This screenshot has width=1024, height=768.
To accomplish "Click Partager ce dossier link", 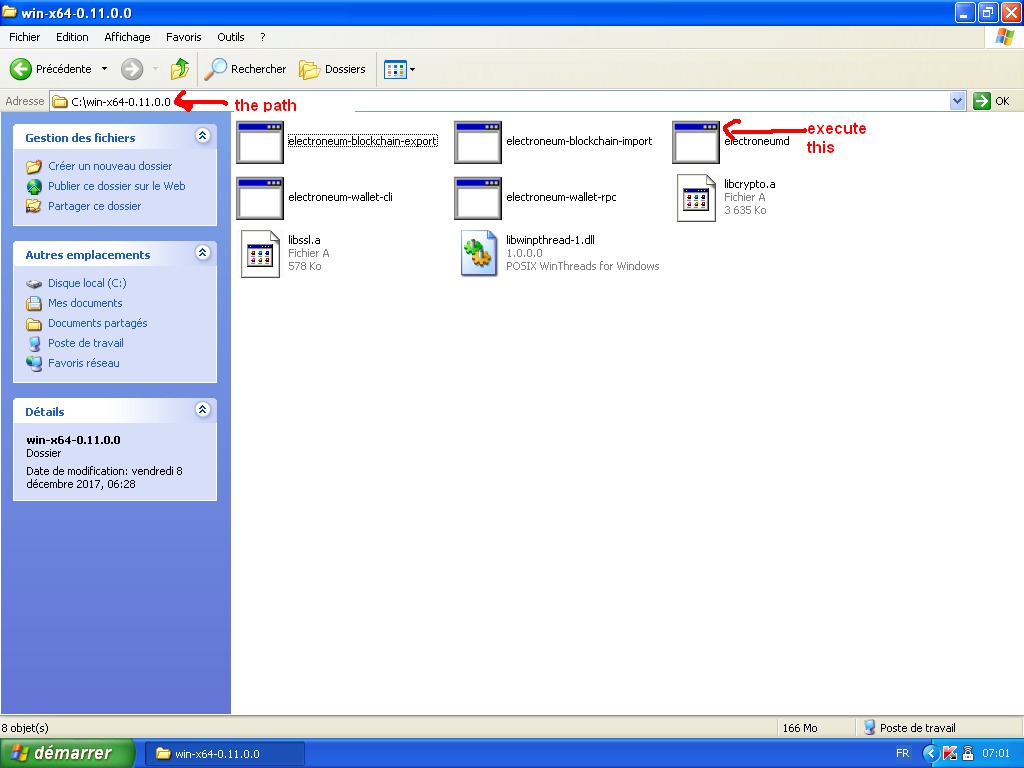I will coord(94,206).
